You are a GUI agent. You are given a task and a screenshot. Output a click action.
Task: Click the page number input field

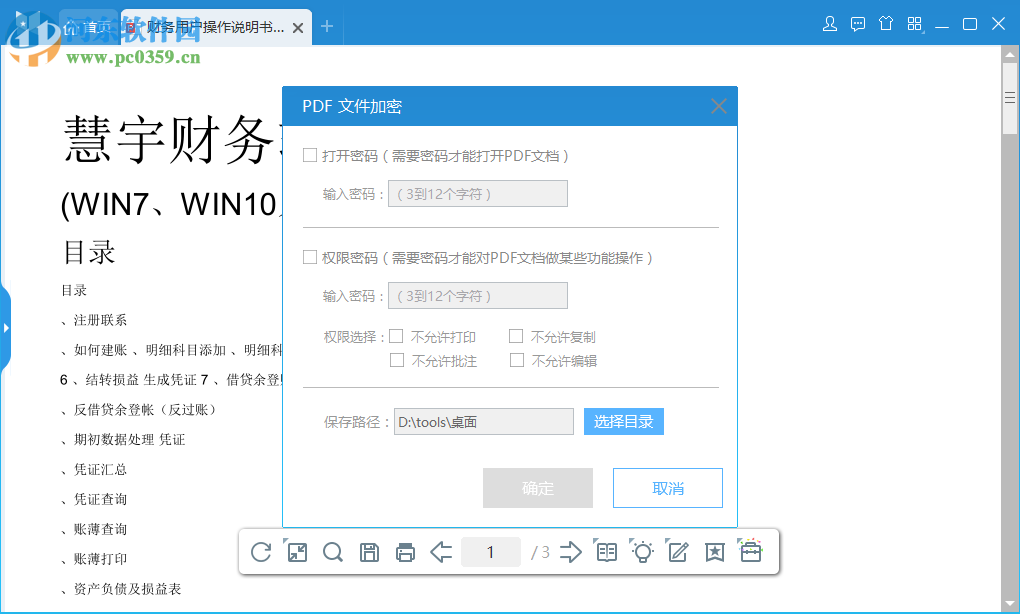coord(491,551)
